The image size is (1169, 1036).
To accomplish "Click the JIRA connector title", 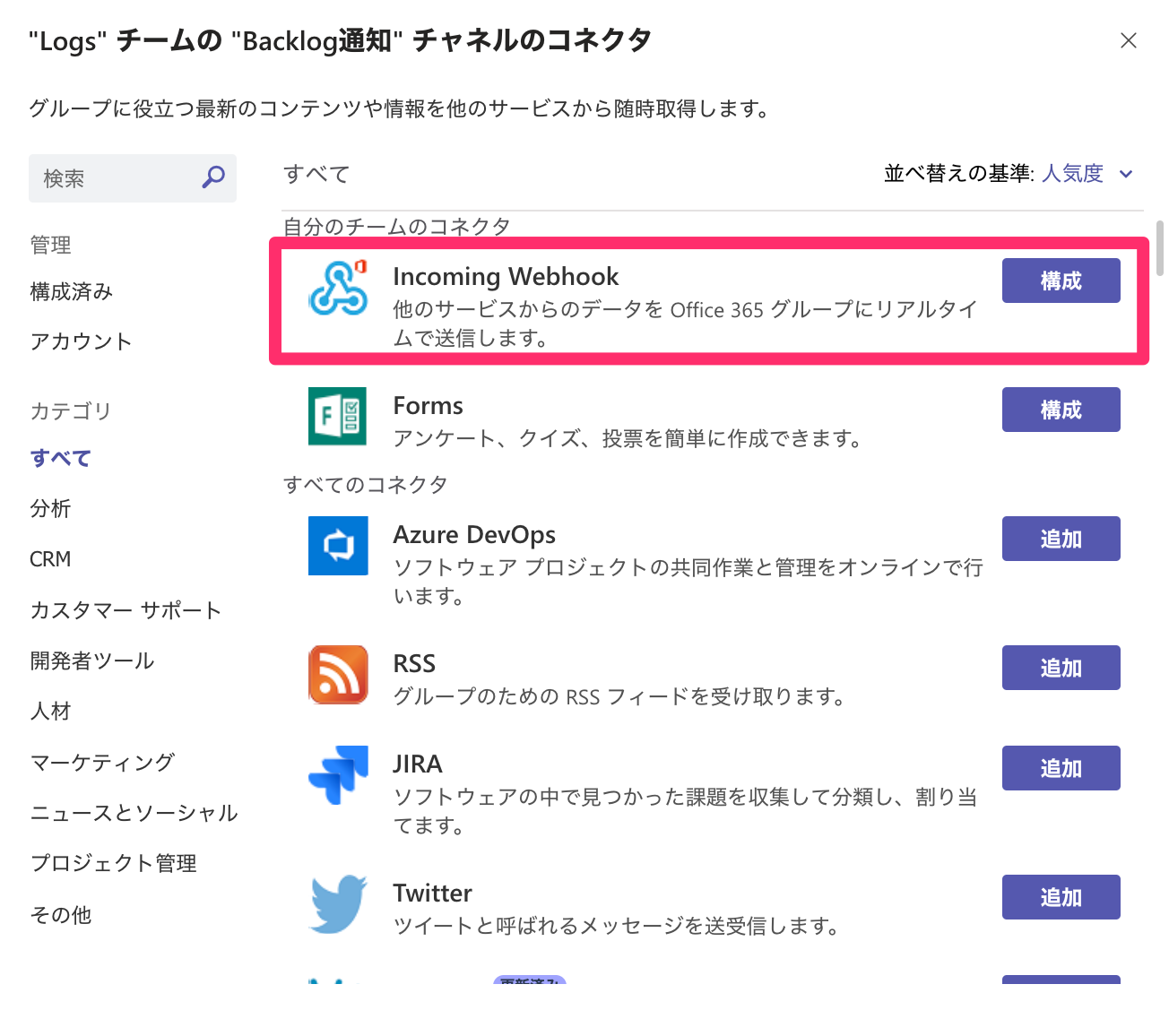I will click(x=418, y=764).
